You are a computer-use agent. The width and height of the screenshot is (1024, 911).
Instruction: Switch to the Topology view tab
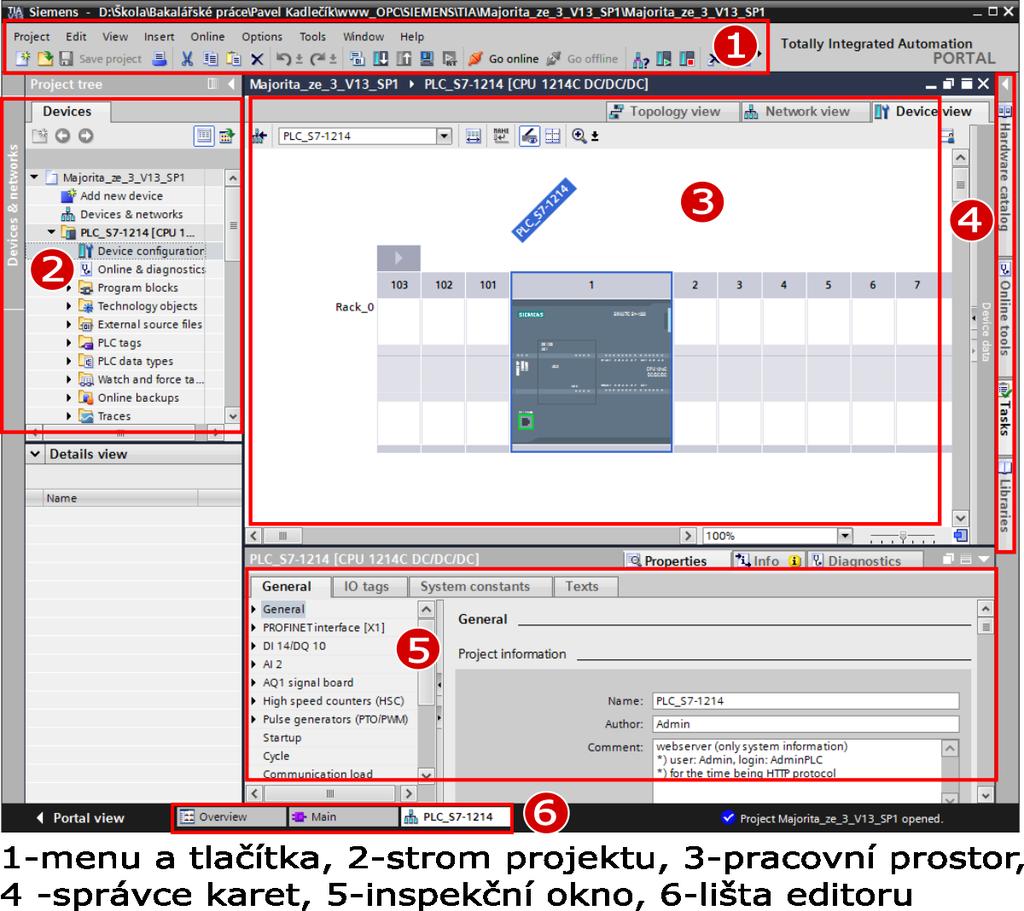click(672, 112)
